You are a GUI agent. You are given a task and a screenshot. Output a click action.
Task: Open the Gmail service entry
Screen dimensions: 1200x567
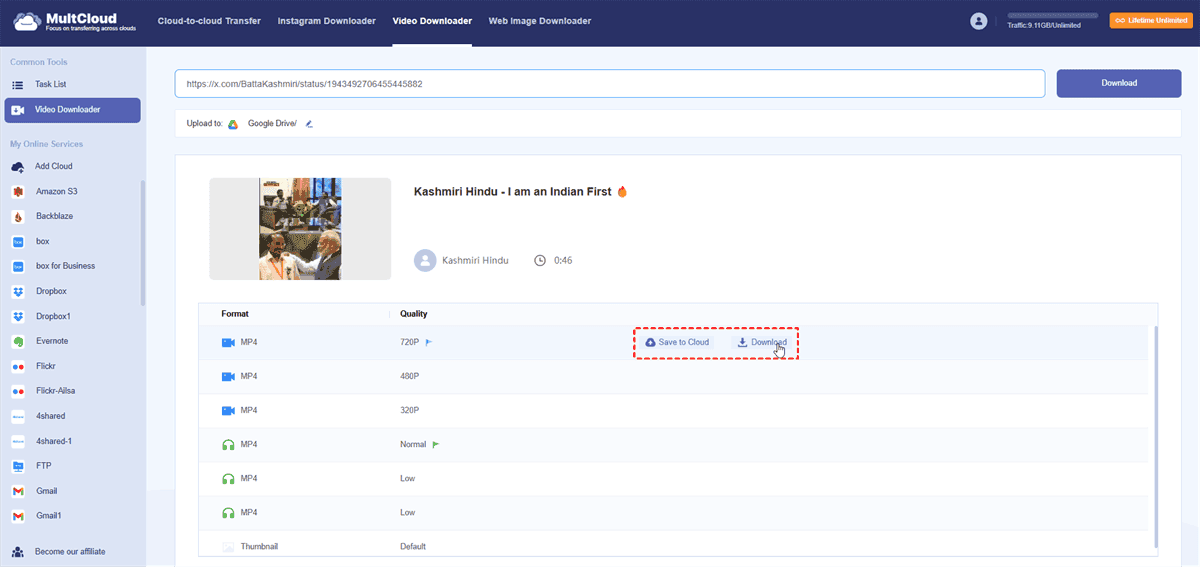coord(46,491)
